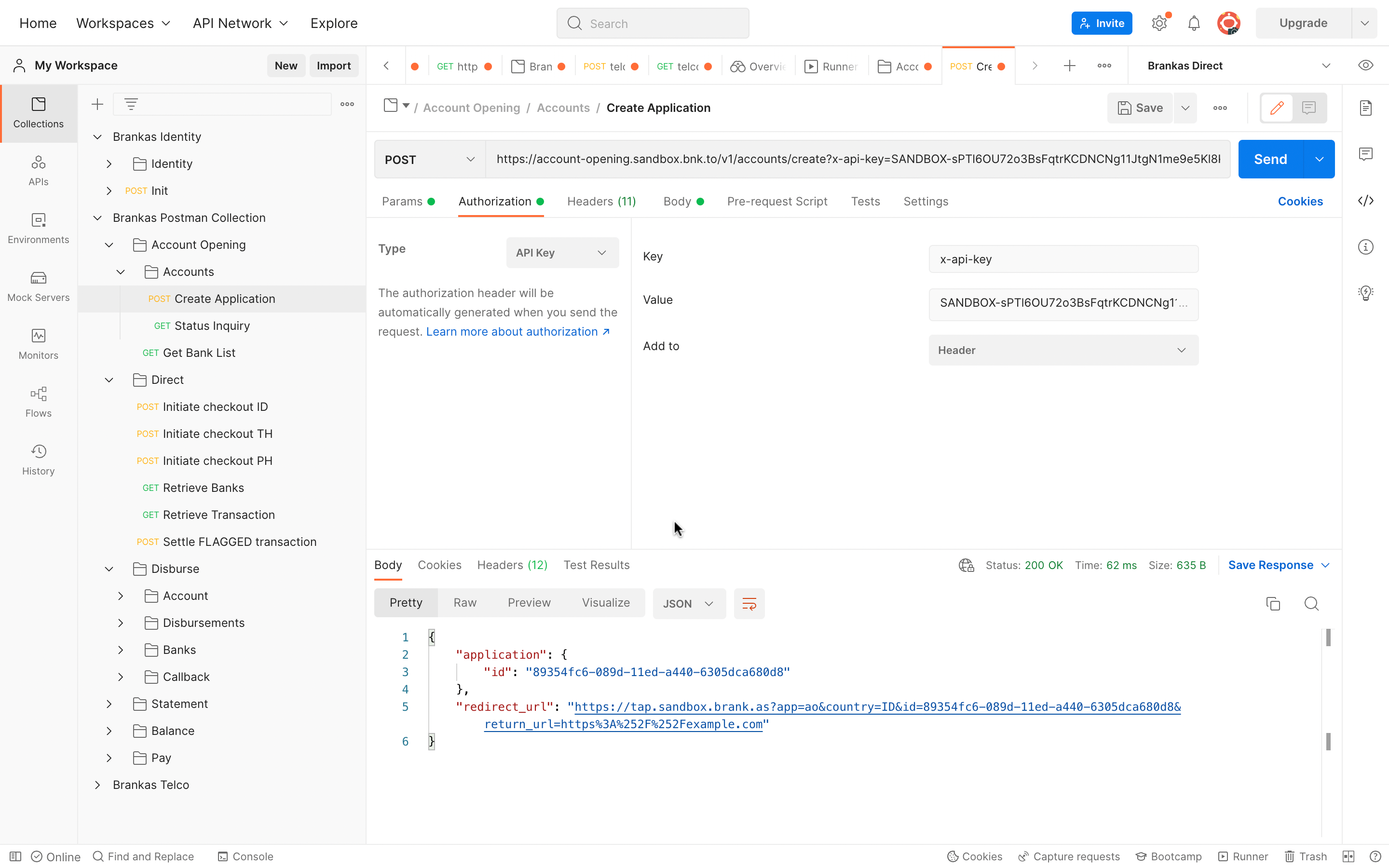Click the response vertical scrollbar handle
The height and width of the screenshot is (868, 1389).
(x=1328, y=637)
